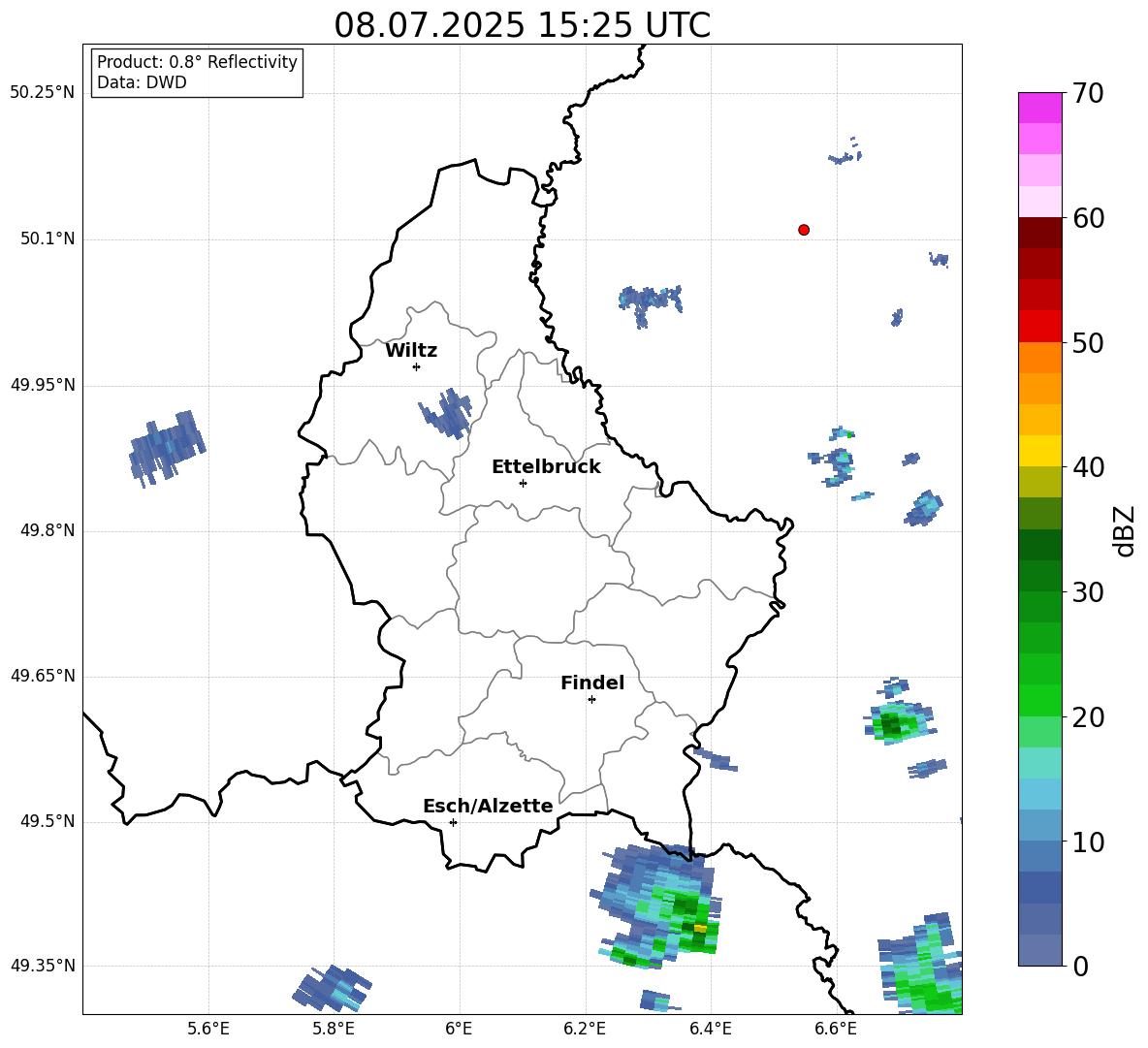Click the 20 tick on the colorbar

tap(1088, 717)
